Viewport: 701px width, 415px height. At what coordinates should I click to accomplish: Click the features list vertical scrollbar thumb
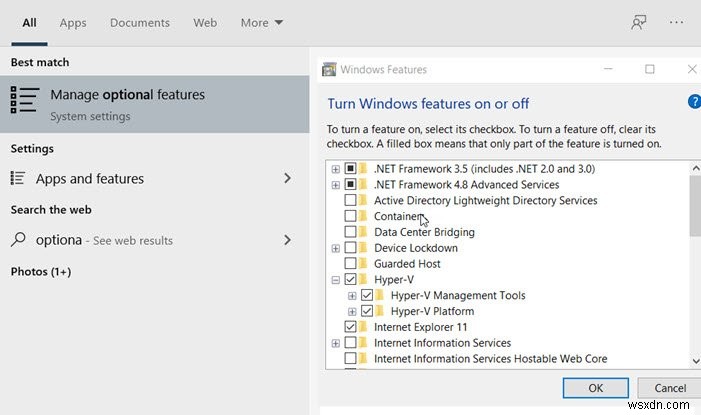[x=695, y=207]
